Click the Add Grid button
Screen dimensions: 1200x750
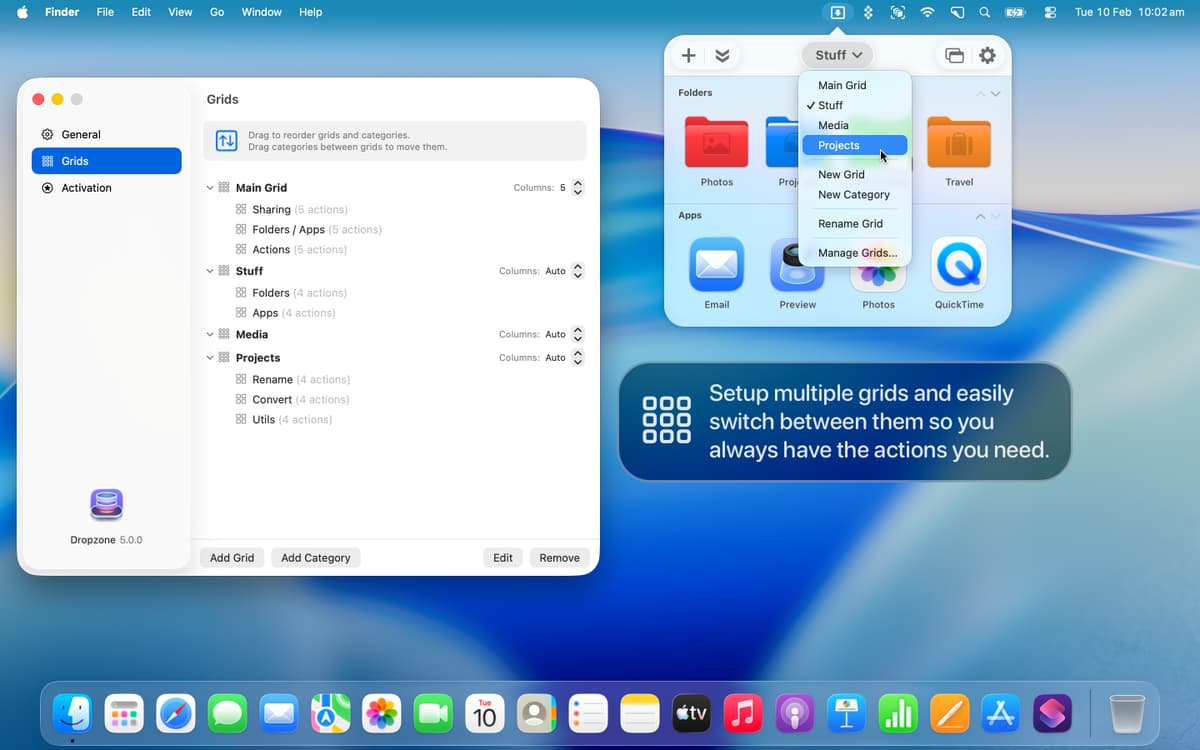click(232, 558)
